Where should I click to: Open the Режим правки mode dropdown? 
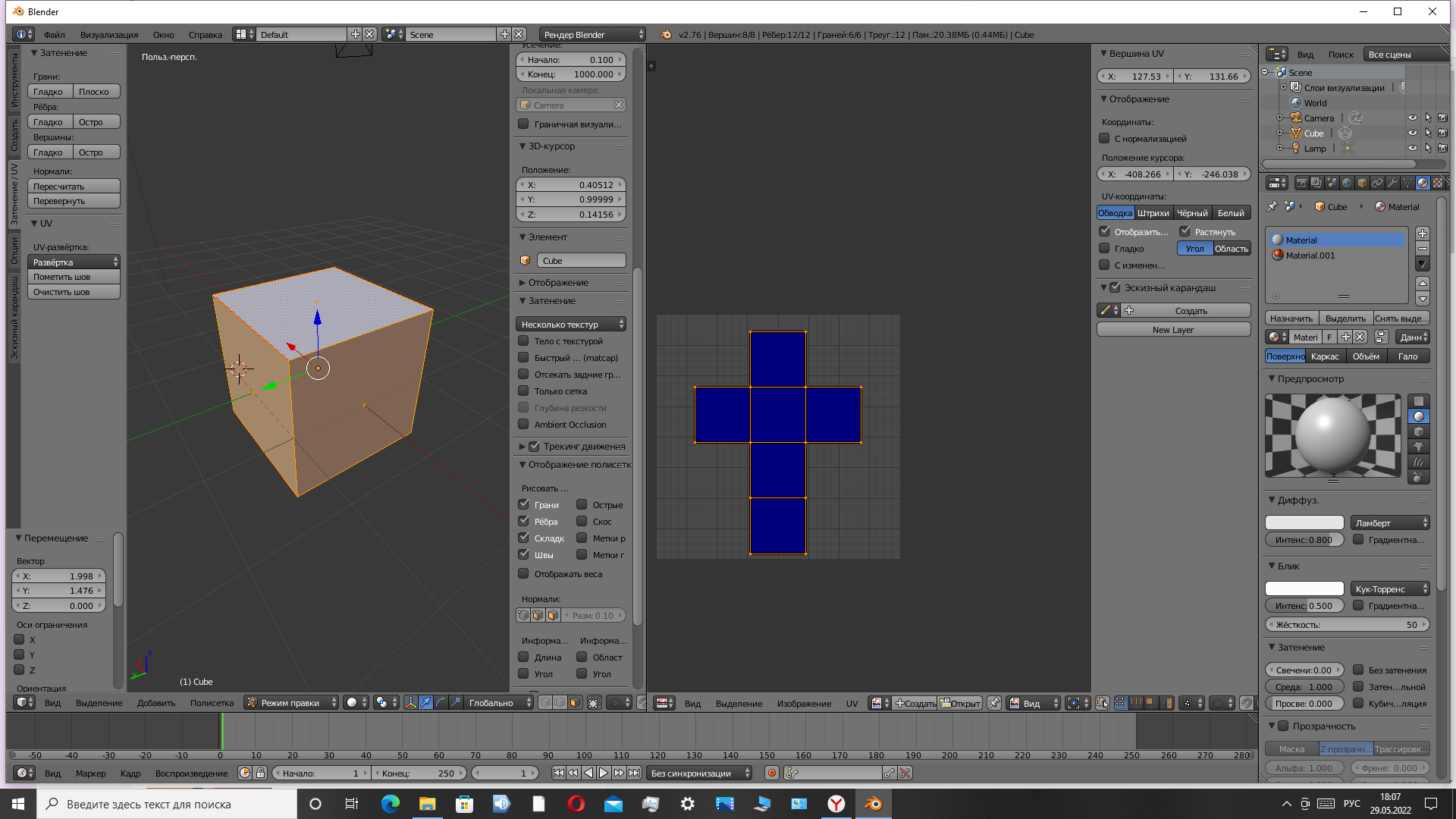click(292, 703)
